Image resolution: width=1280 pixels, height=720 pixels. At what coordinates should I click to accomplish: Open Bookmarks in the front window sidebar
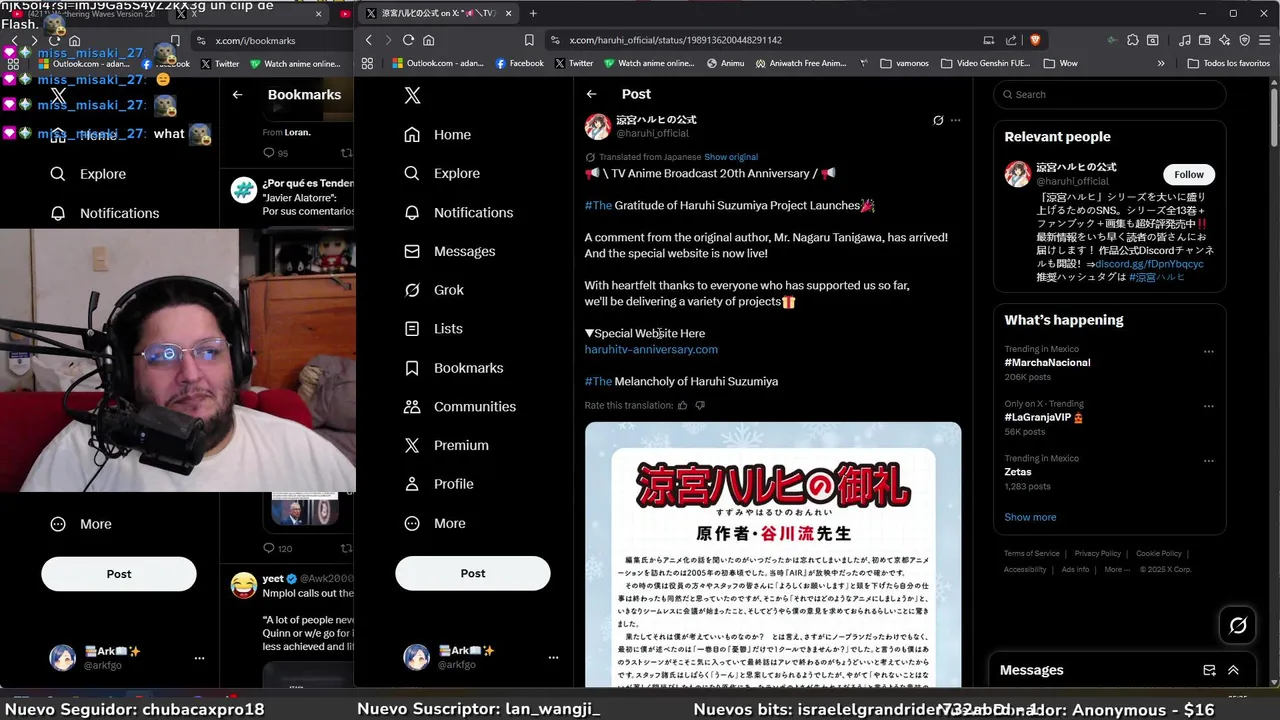453,368
